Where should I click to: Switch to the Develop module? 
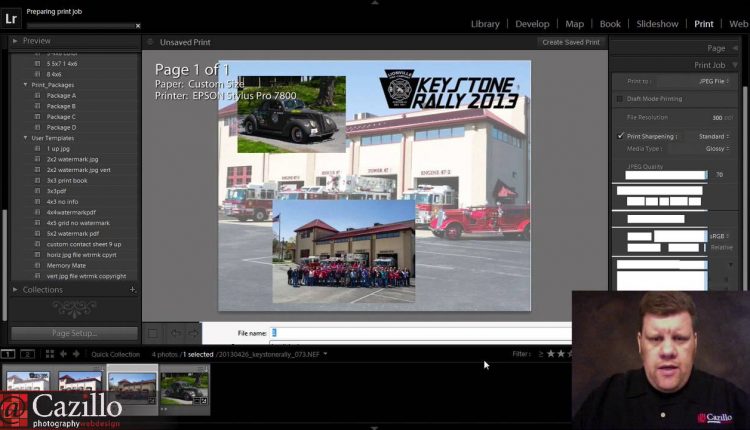point(532,24)
